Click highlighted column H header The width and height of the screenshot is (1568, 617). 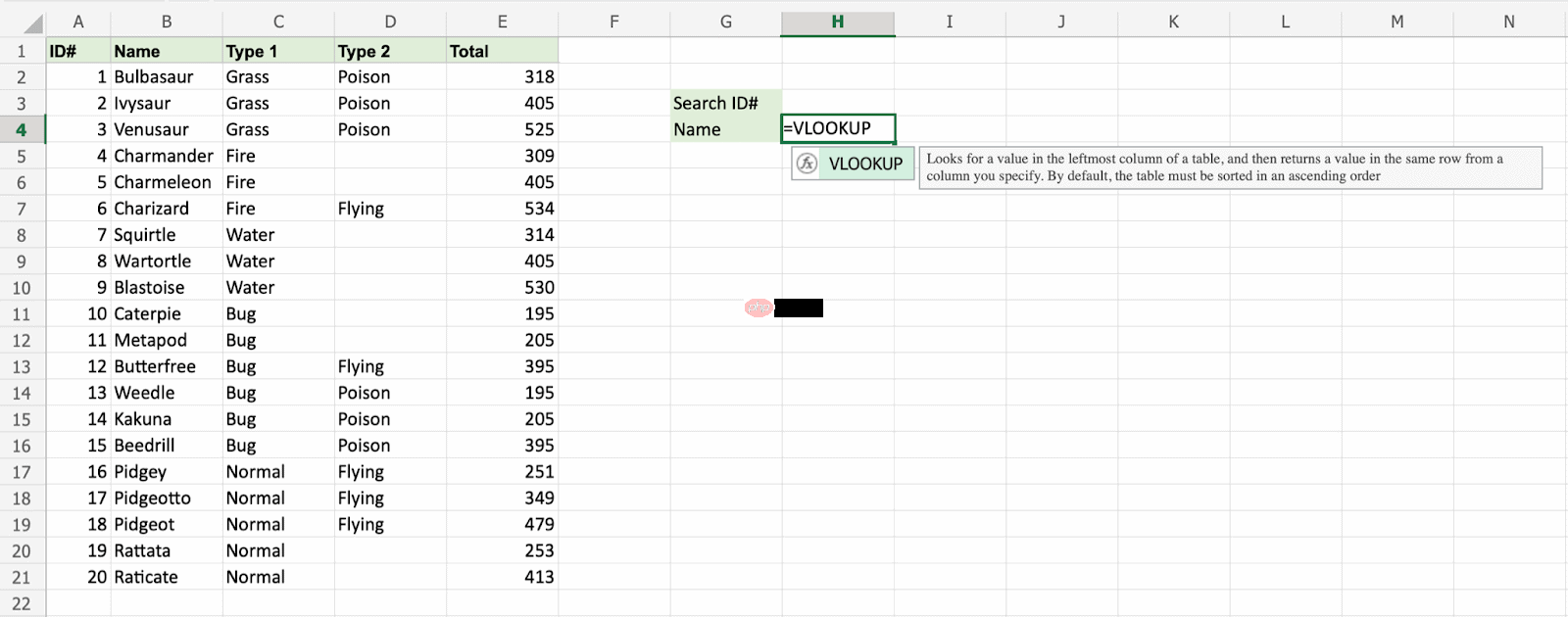coord(838,22)
